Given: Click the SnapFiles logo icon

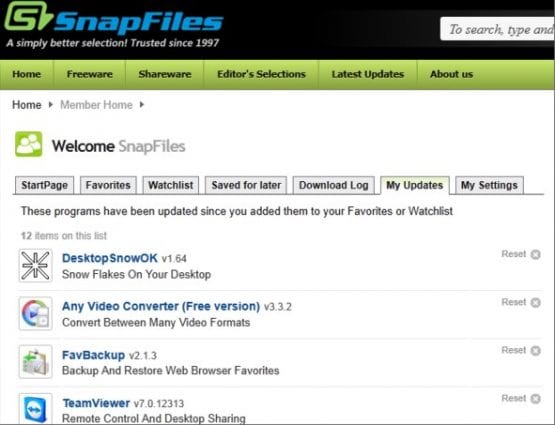Looking at the screenshot, I should coord(28,17).
